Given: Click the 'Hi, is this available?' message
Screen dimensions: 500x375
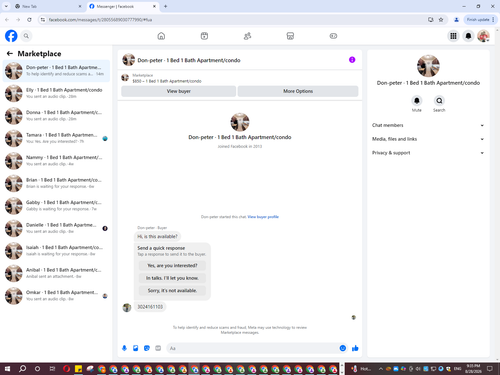Looking at the screenshot, I should [157, 236].
